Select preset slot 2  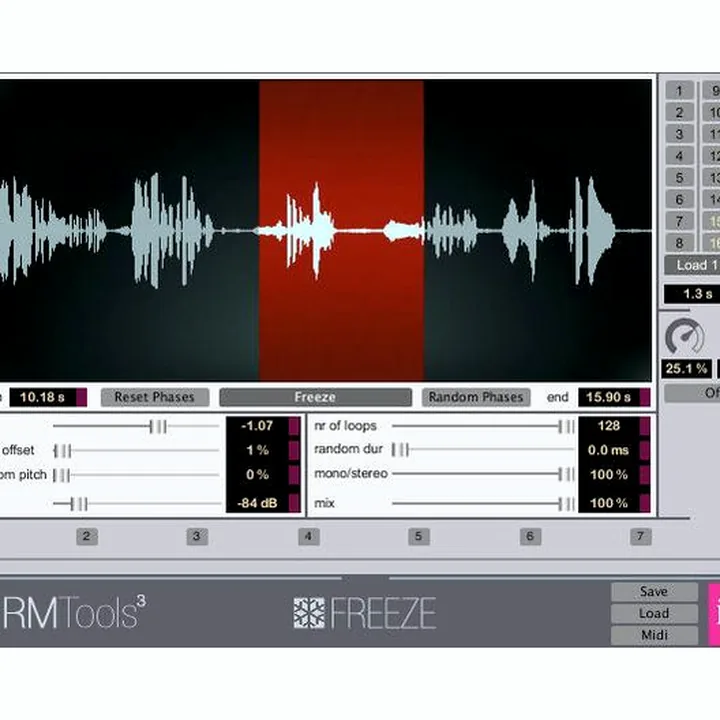click(679, 112)
